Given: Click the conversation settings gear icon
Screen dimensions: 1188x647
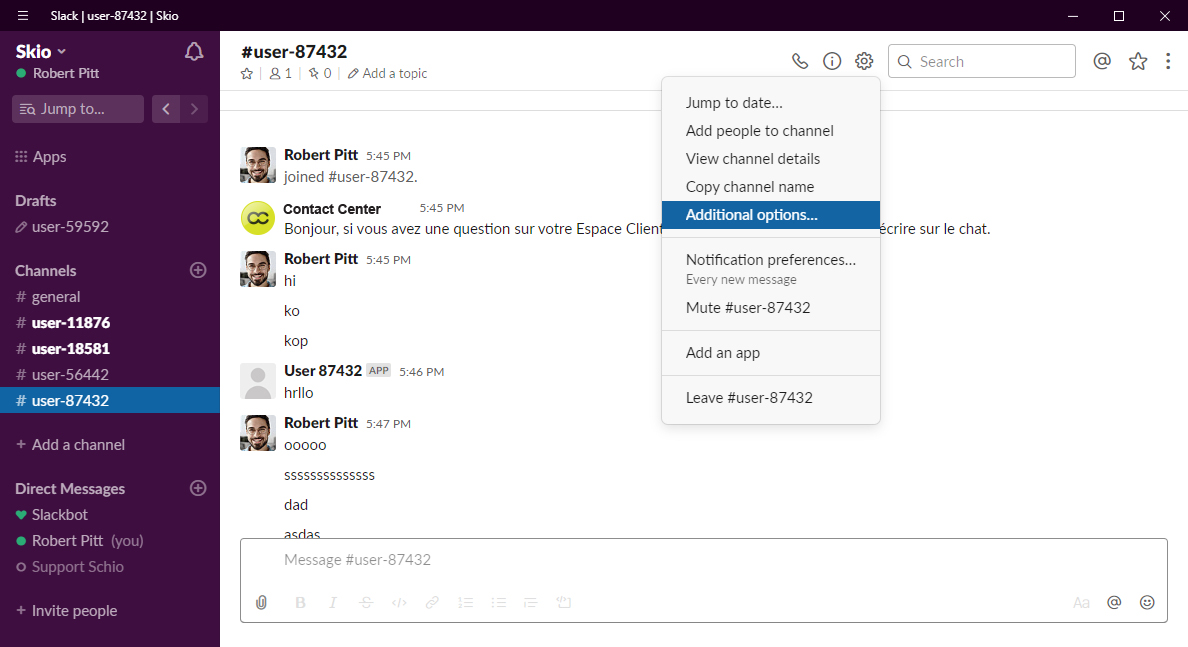Looking at the screenshot, I should 864,61.
